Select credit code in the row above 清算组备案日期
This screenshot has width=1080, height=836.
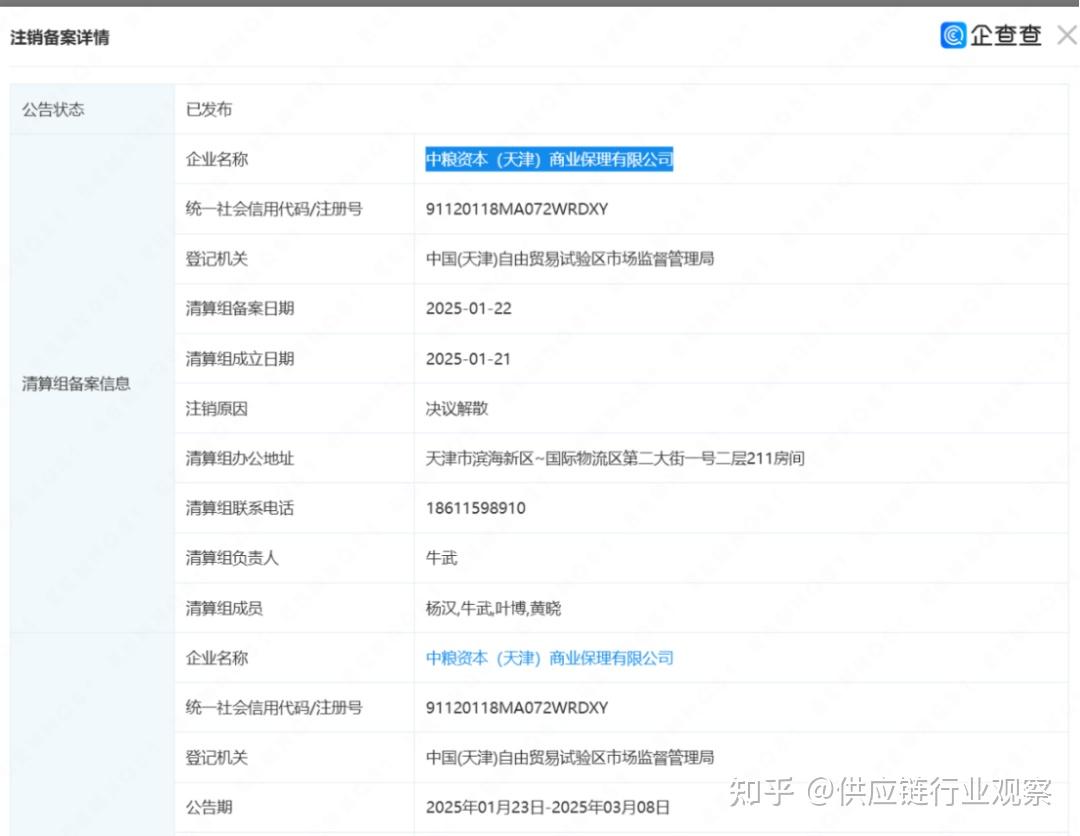517,209
